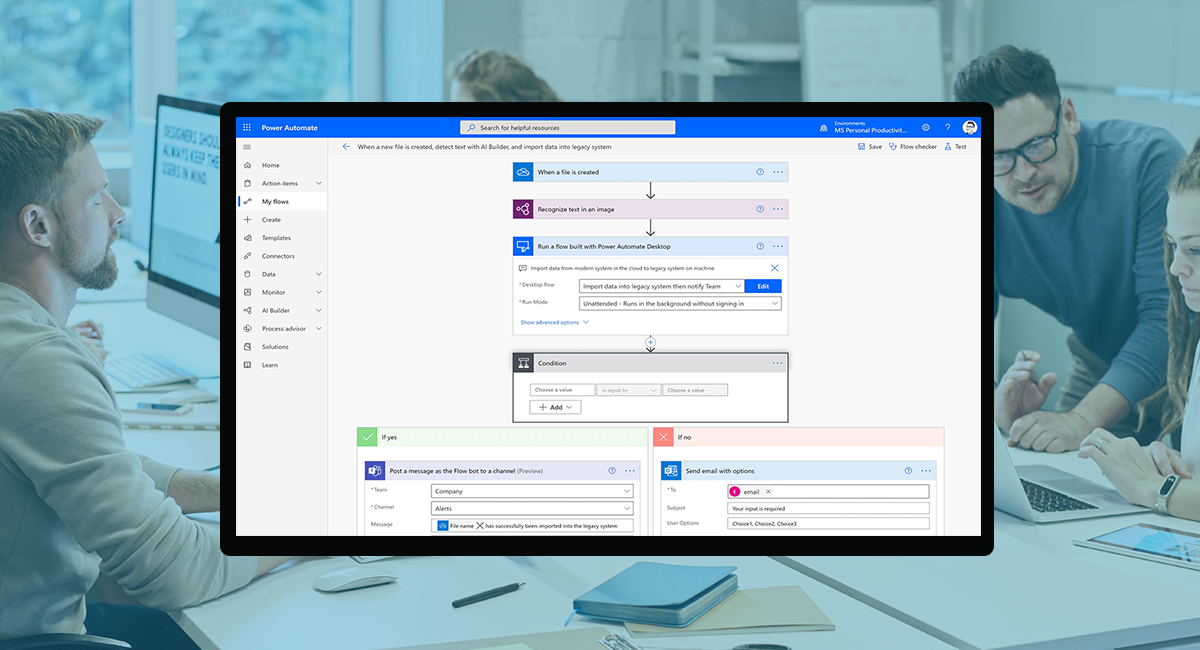Open the Post a message ellipsis menu
The height and width of the screenshot is (650, 1200).
630,470
